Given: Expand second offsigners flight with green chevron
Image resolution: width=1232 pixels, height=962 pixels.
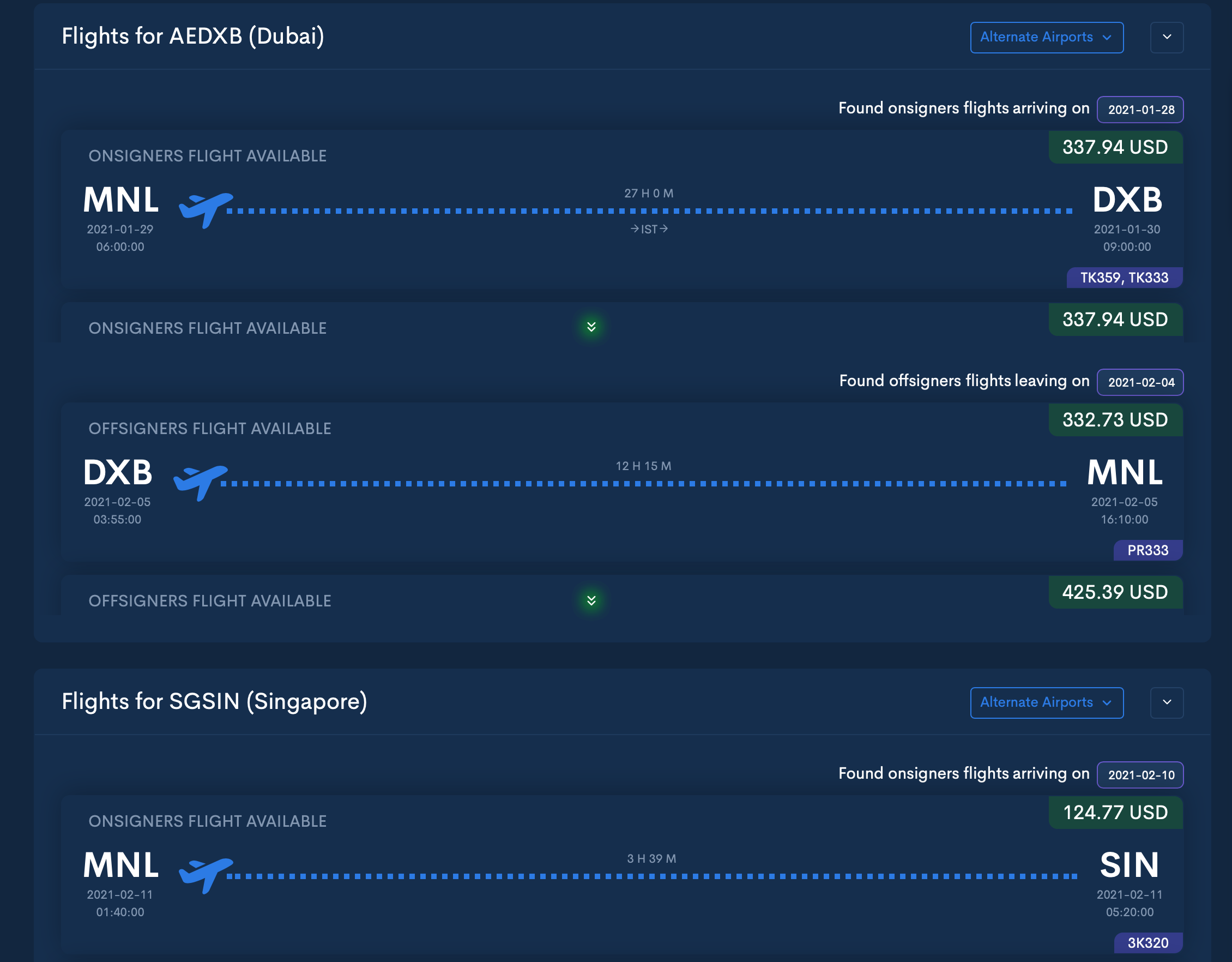Looking at the screenshot, I should (x=591, y=600).
